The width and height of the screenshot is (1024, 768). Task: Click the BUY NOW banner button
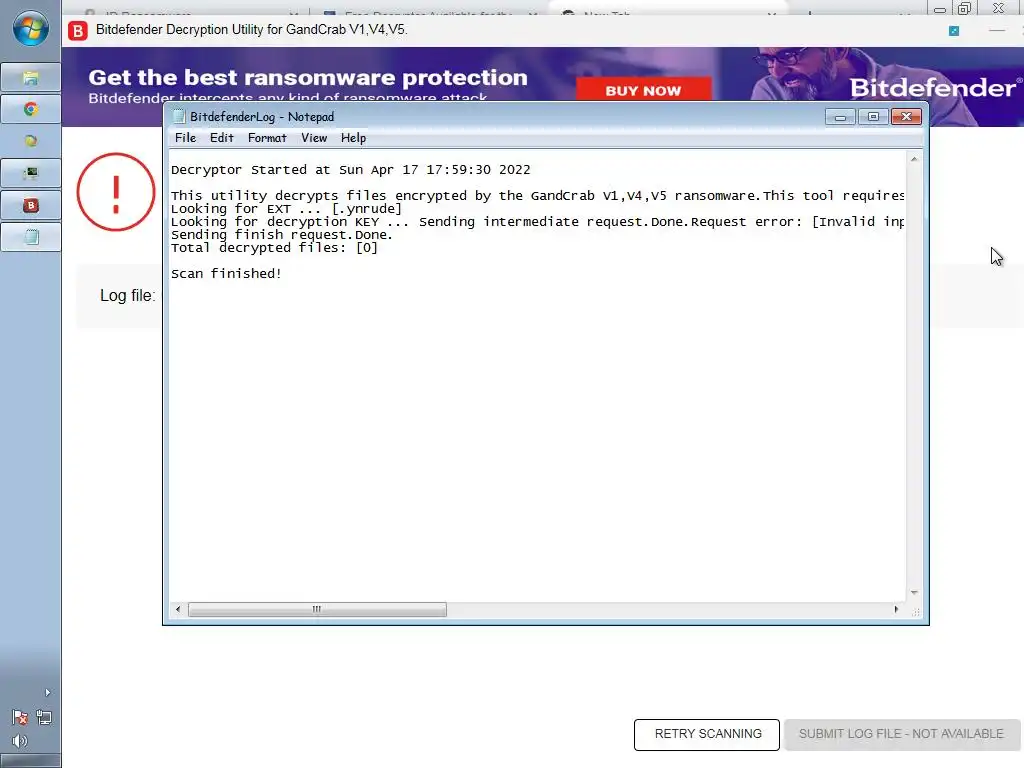pos(643,90)
